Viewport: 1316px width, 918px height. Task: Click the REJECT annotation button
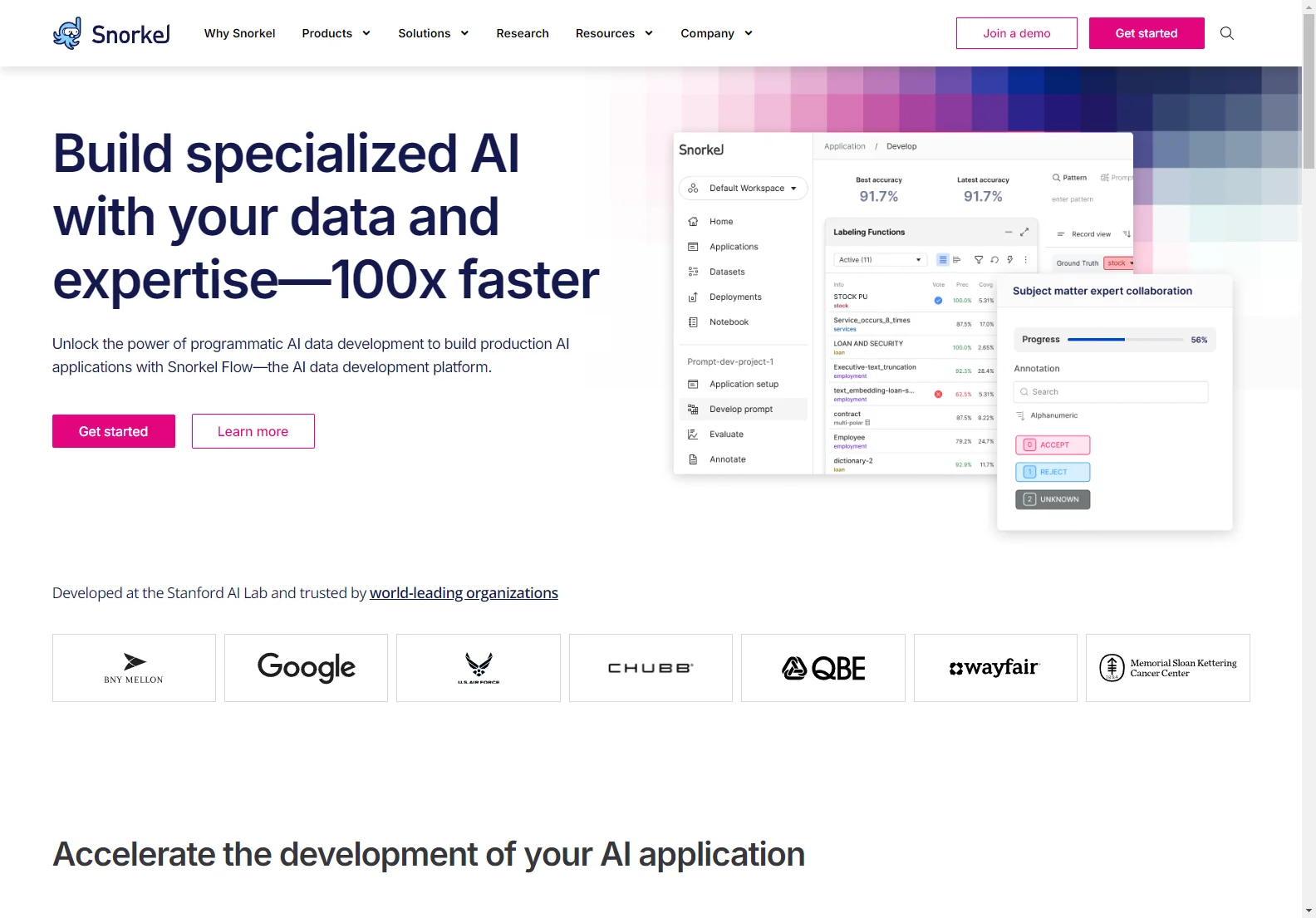(x=1053, y=472)
